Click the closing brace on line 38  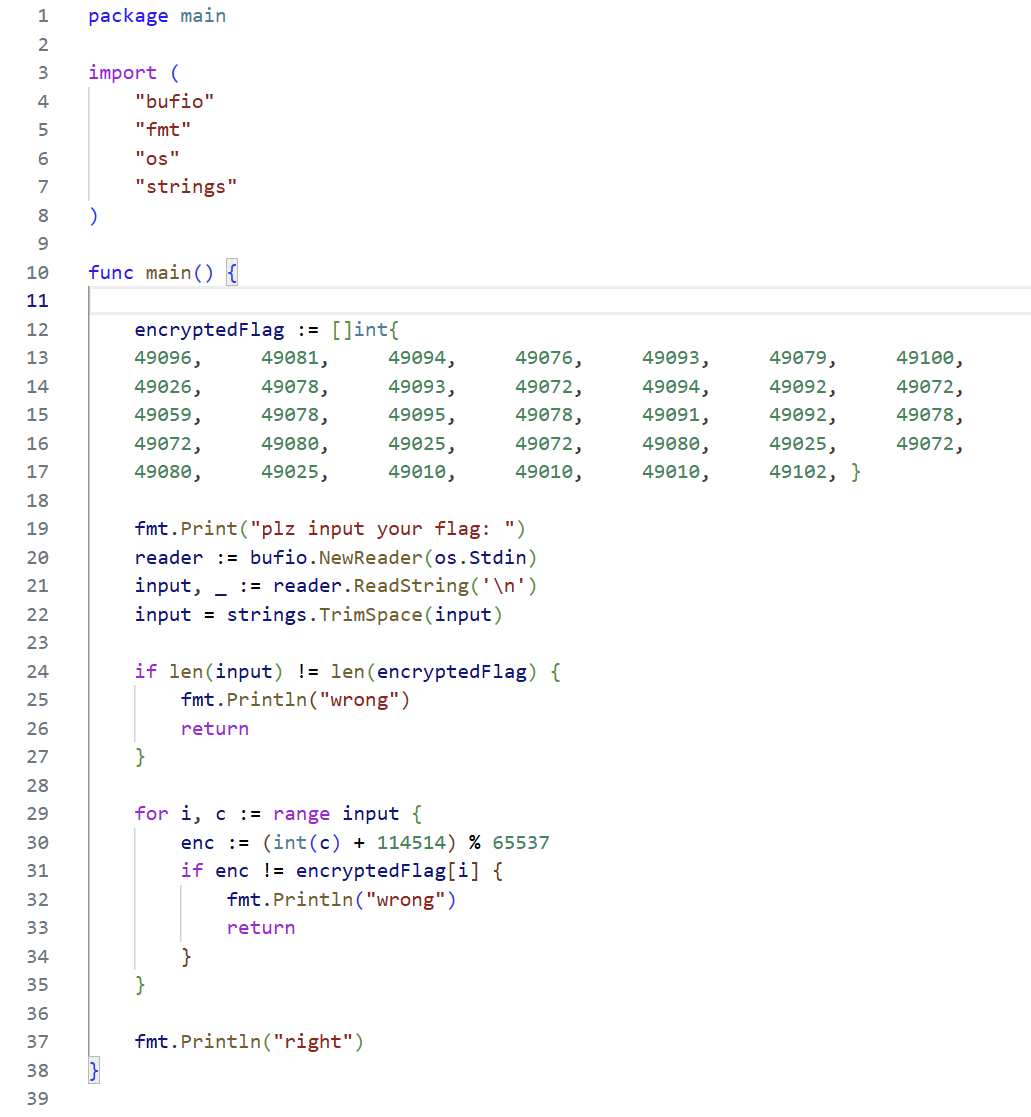[94, 1070]
